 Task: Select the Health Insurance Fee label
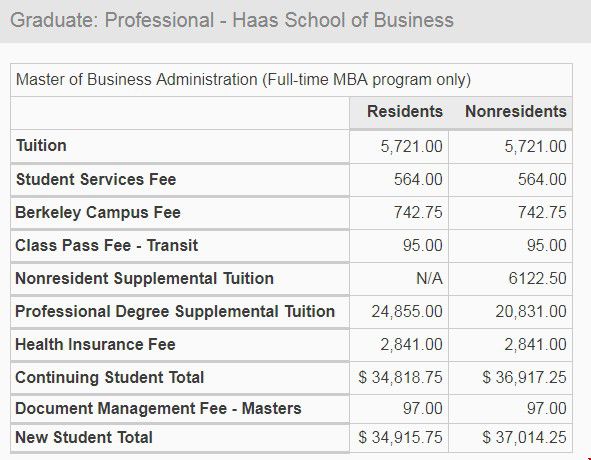[95, 345]
